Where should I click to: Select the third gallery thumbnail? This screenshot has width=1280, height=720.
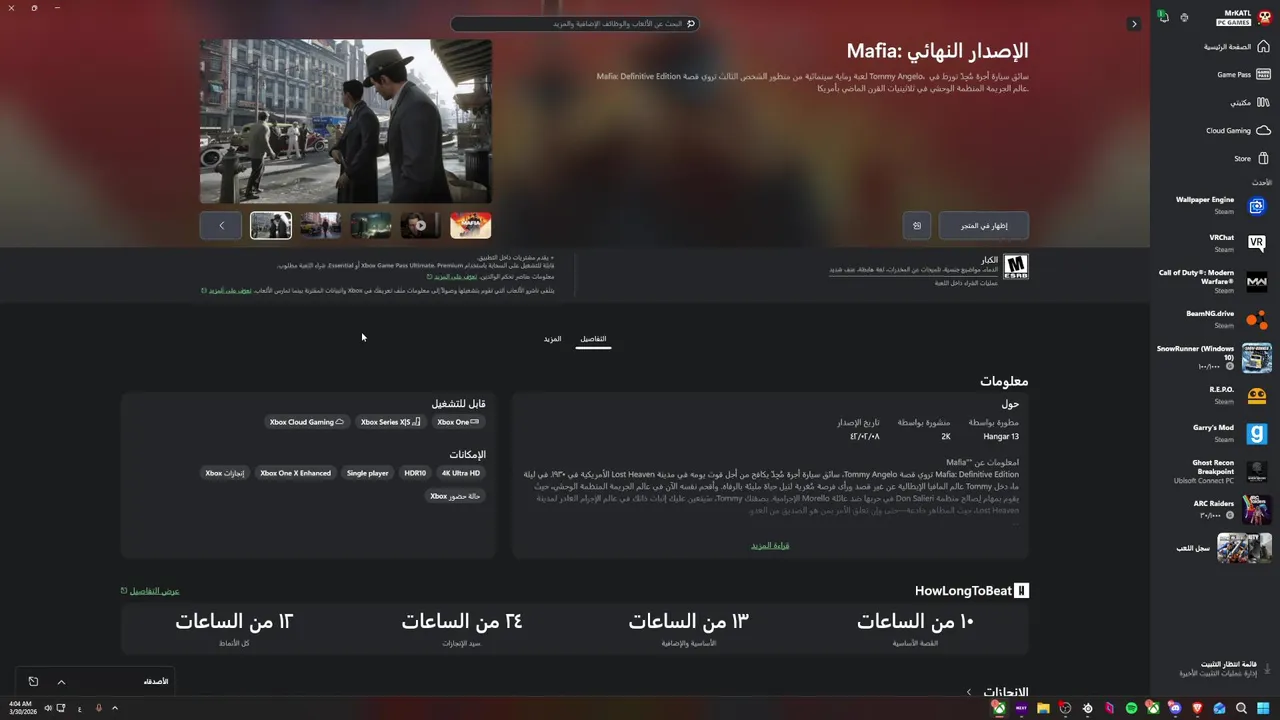click(x=371, y=226)
